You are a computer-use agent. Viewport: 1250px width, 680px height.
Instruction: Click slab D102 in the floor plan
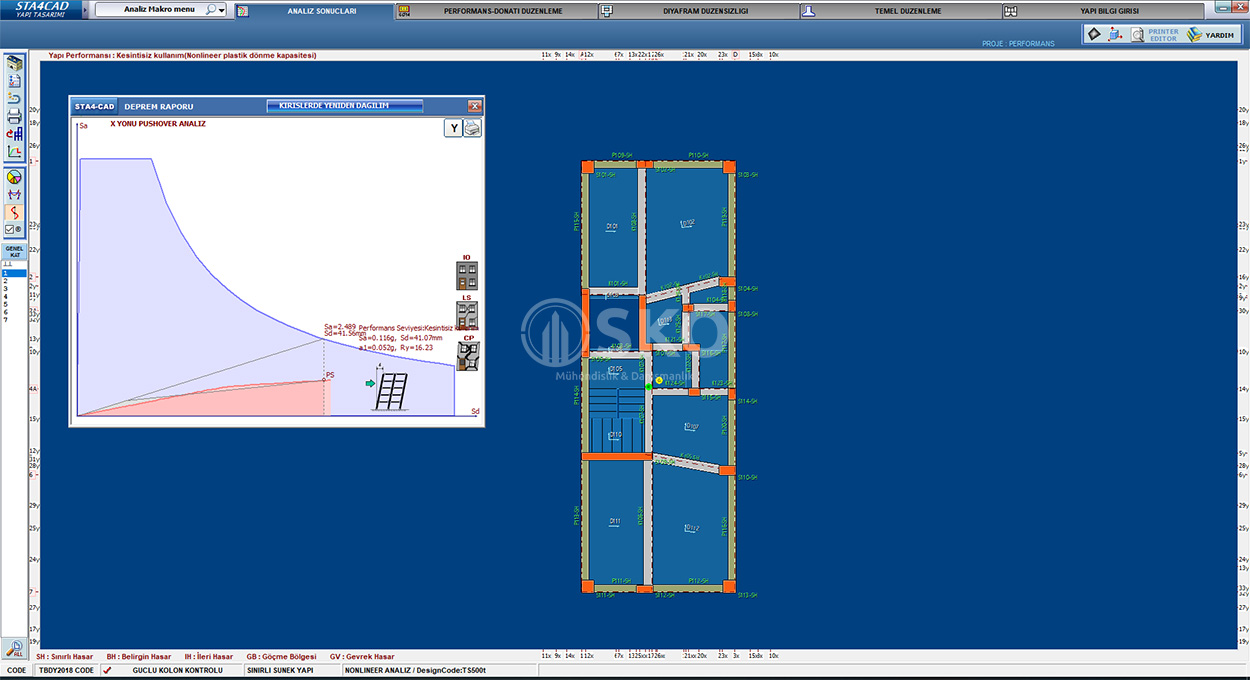point(687,222)
